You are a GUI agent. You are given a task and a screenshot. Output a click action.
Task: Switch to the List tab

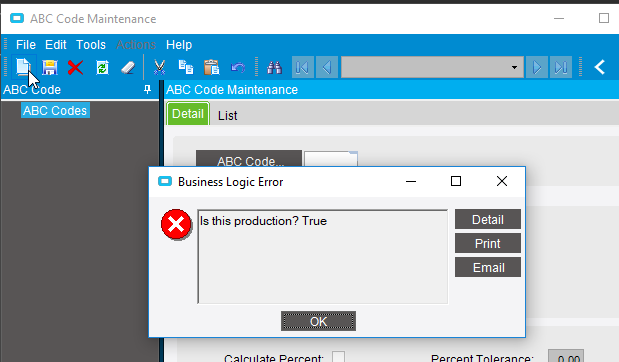(228, 116)
